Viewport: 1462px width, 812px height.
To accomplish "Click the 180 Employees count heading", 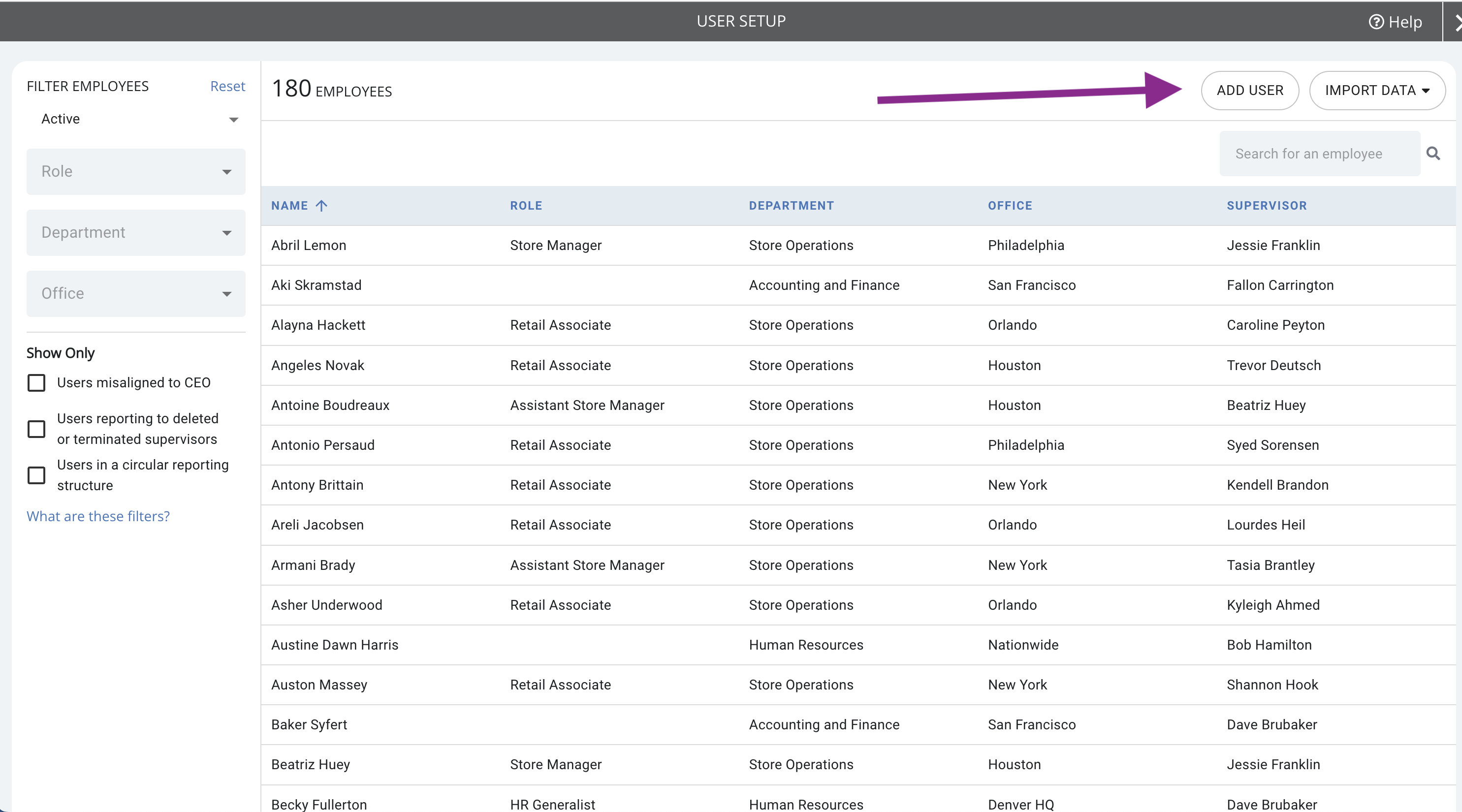I will click(332, 89).
